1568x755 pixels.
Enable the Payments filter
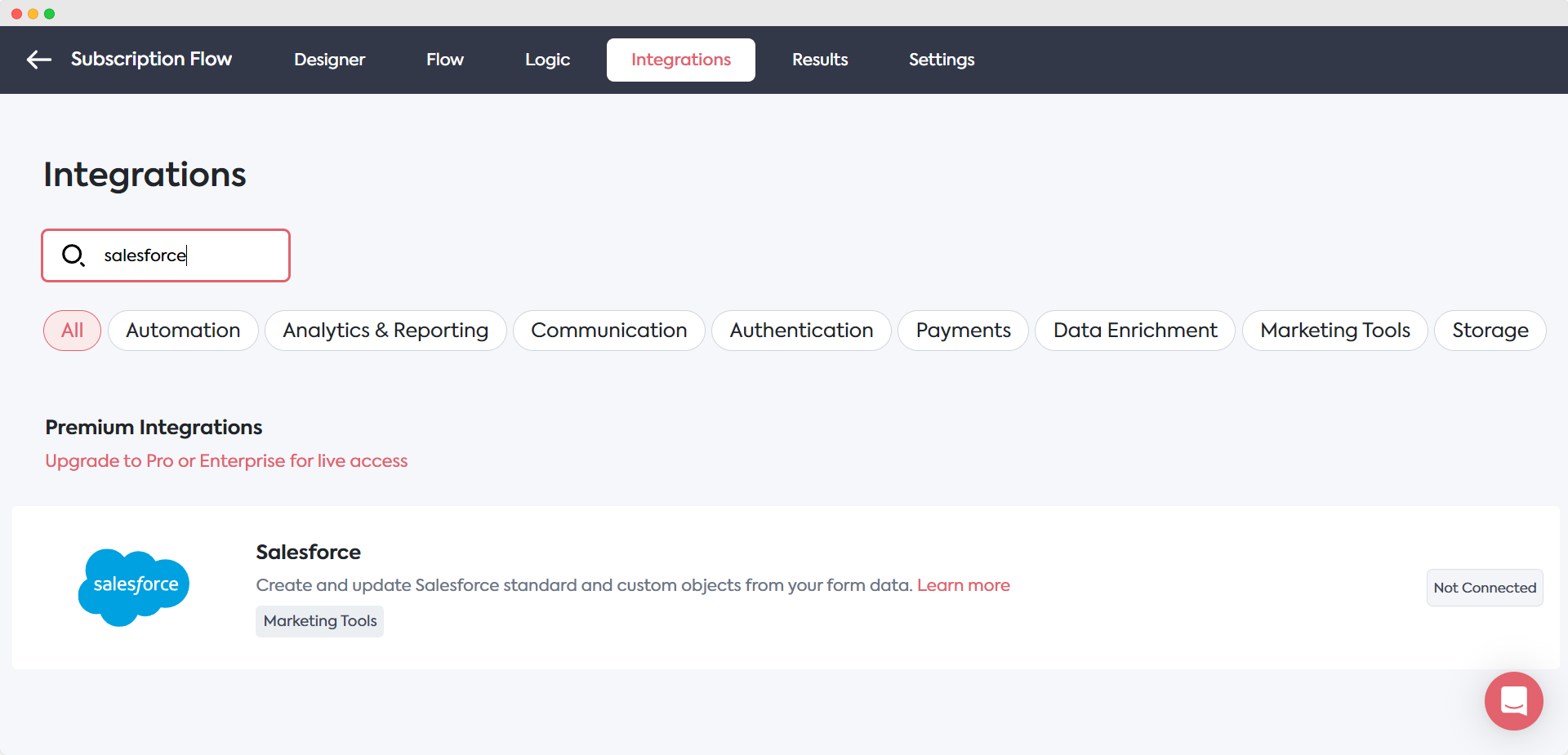click(x=964, y=331)
